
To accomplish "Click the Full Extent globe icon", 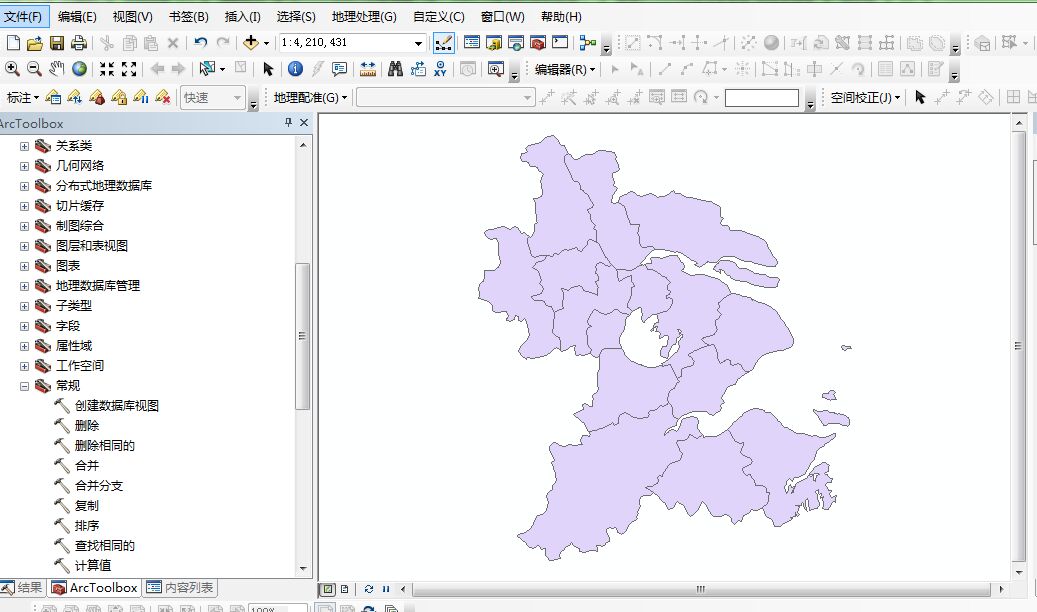I will click(78, 69).
